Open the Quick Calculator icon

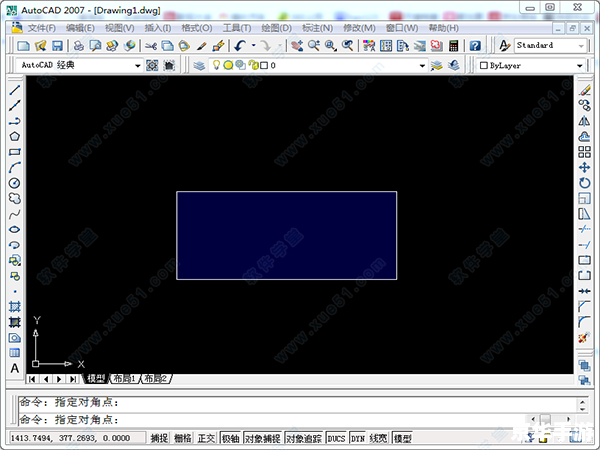453,46
